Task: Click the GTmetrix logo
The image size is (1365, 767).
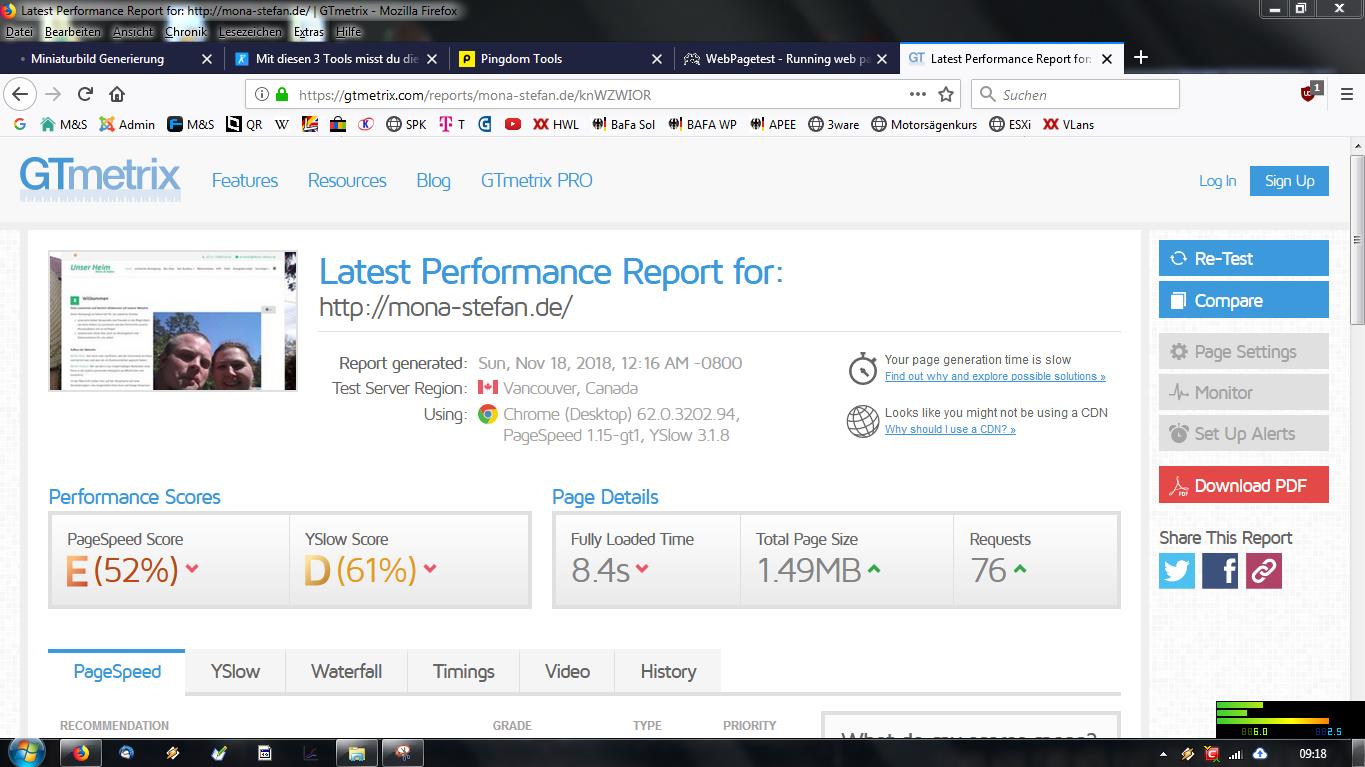Action: (100, 180)
